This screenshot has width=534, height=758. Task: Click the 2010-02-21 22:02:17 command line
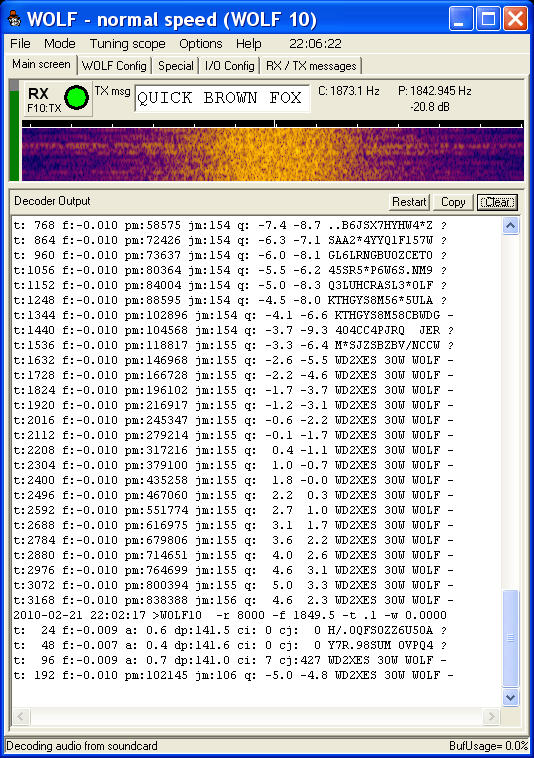pos(230,615)
